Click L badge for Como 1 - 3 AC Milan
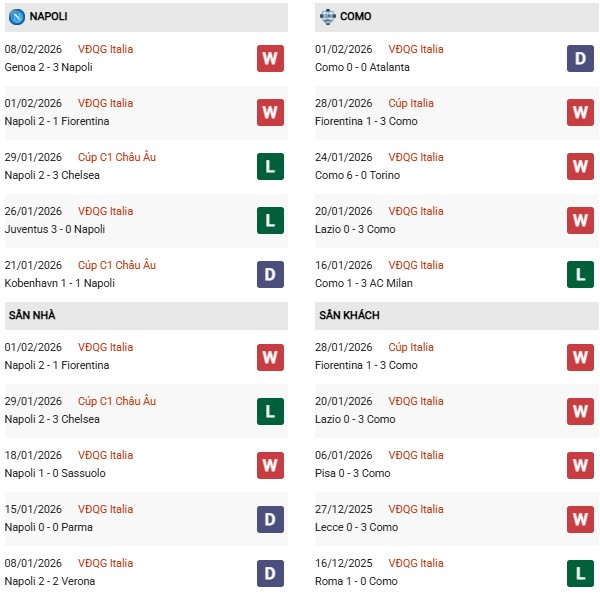This screenshot has width=600, height=594. [581, 274]
